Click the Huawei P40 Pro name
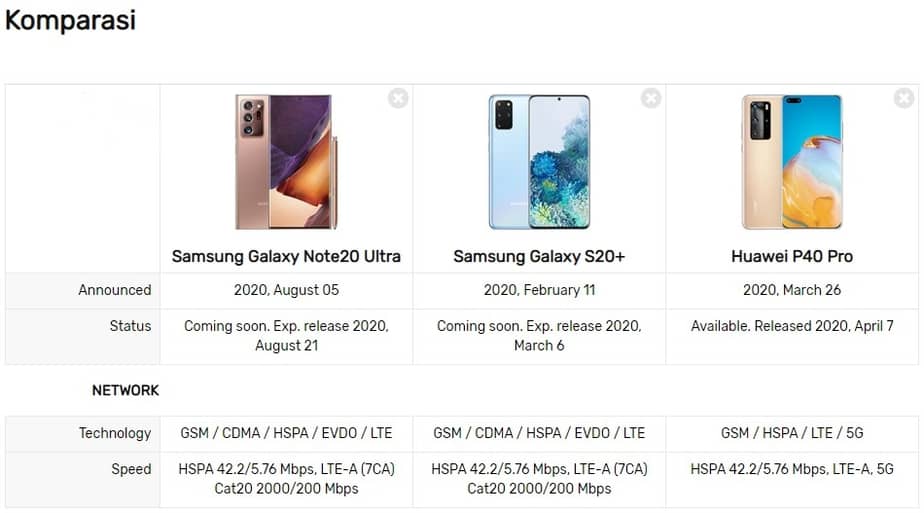Screen dimensions: 924x513 tap(792, 256)
